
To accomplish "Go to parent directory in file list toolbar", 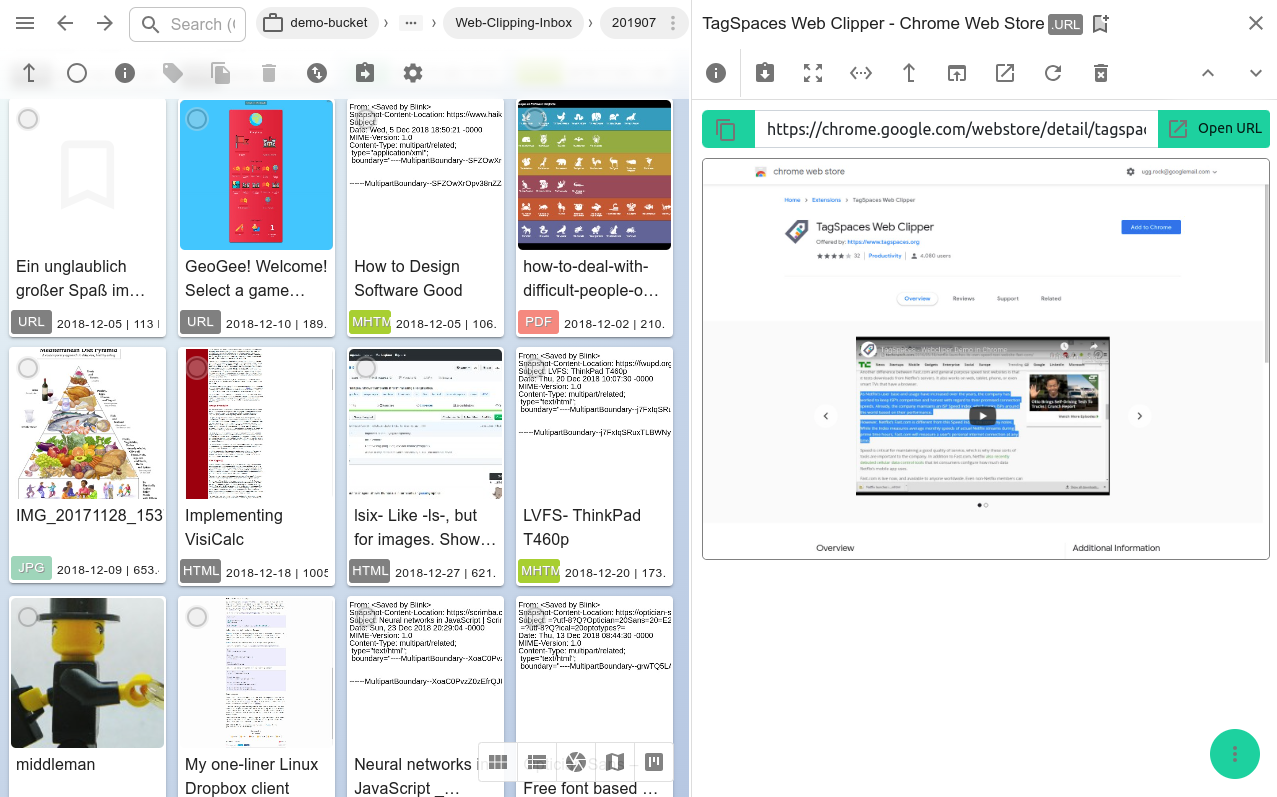I will (29, 73).
